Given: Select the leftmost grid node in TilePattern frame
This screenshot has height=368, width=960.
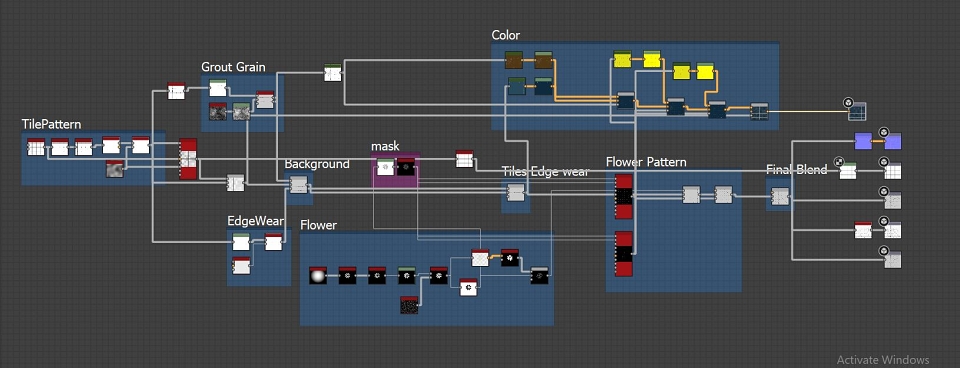Looking at the screenshot, I should [36, 147].
